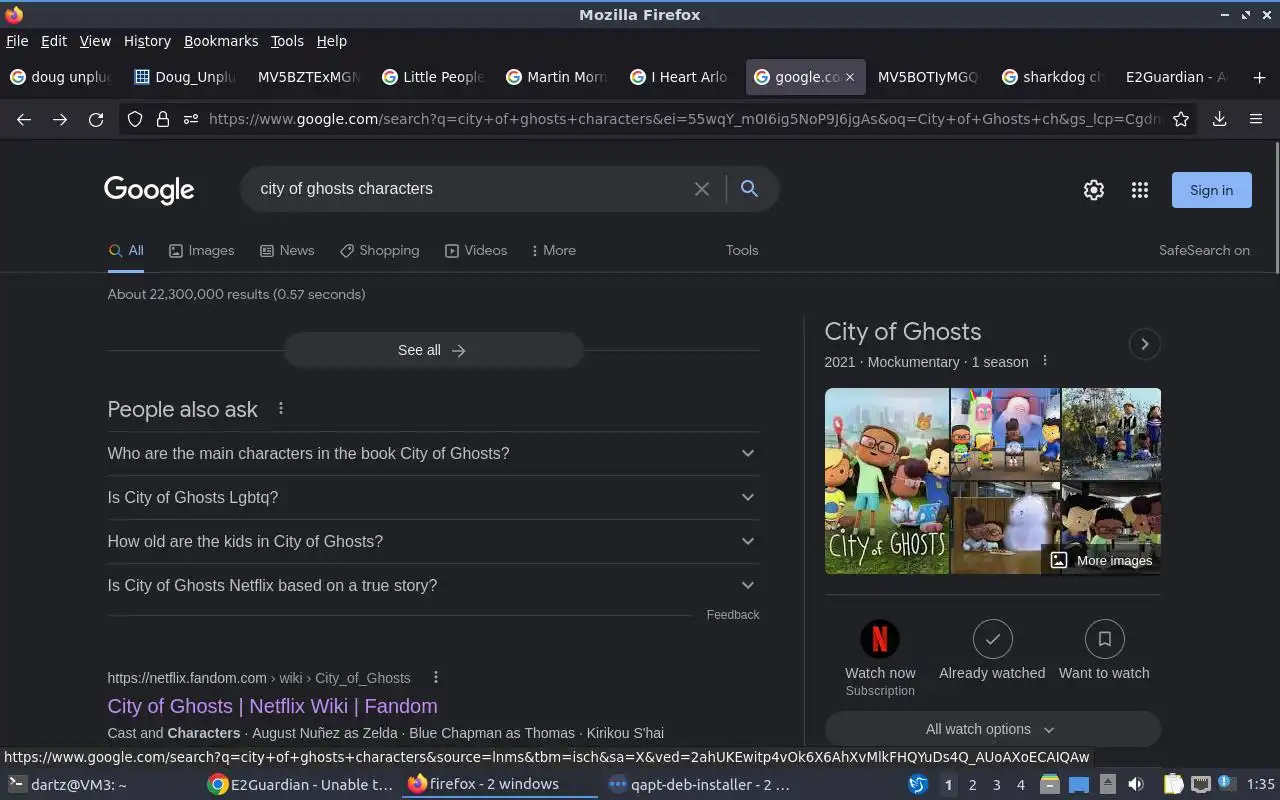Click the update notifier tray icon

[x=1226, y=785]
